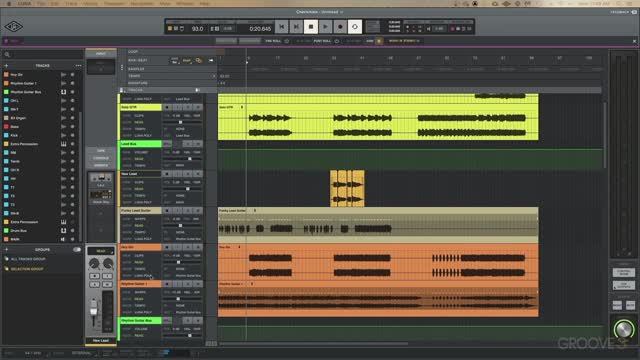Image resolution: width=640 pixels, height=360 pixels.
Task: Click the arrow icon in the Markers row
Action: tap(211, 60)
